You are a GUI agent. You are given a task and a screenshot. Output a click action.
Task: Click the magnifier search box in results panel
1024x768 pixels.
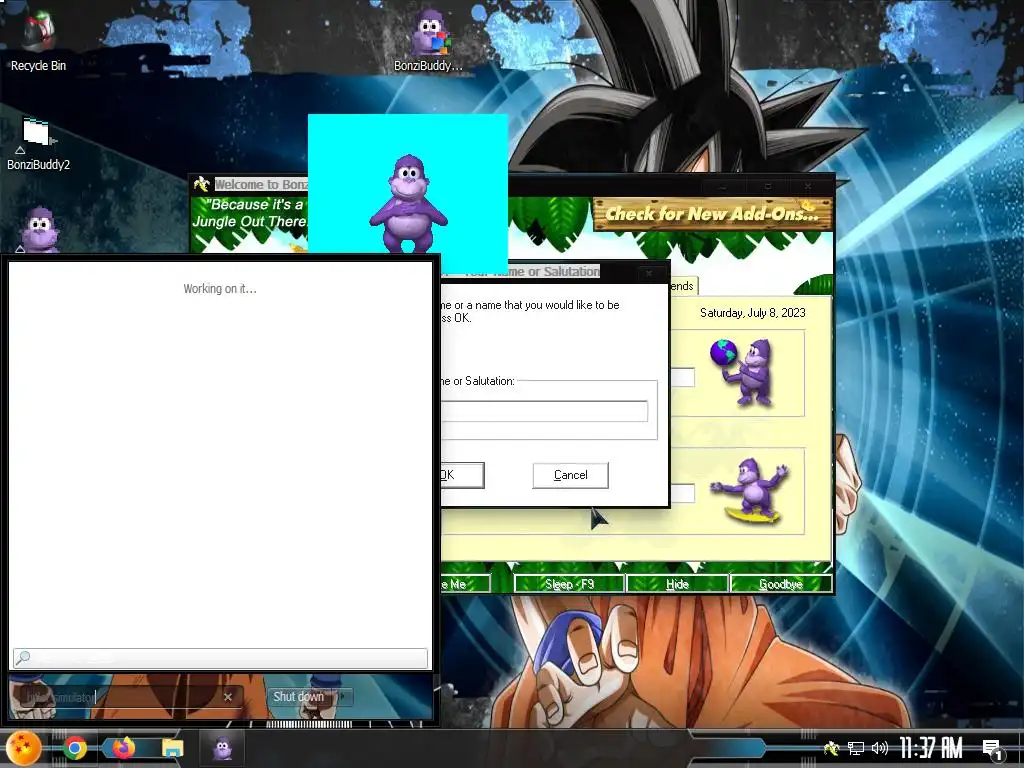point(221,658)
